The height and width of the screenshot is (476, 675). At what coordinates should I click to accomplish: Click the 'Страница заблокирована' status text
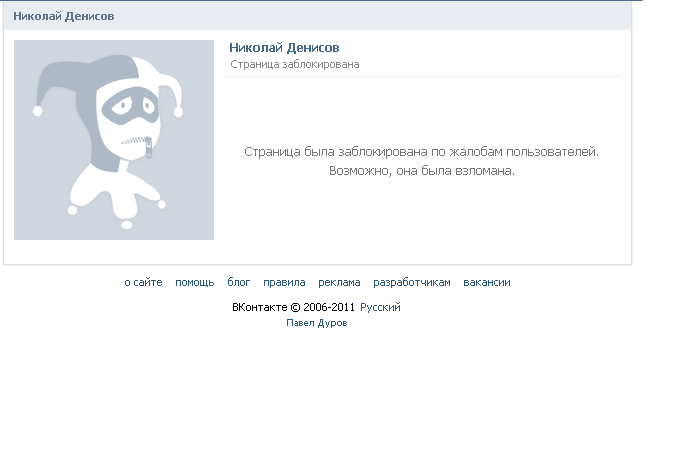[295, 65]
